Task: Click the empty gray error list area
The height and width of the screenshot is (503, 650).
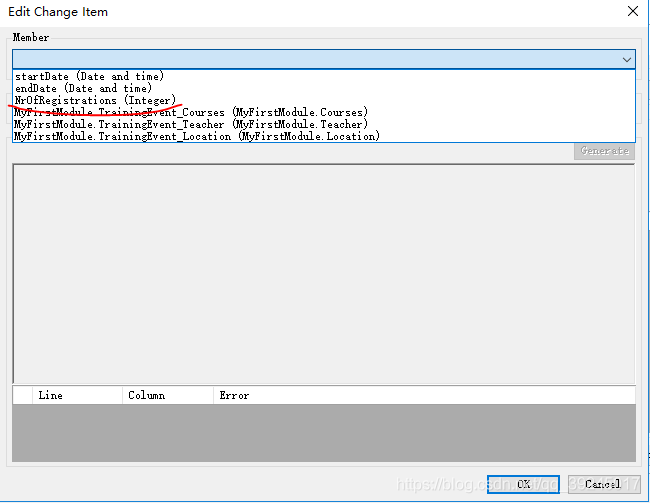Action: click(x=323, y=432)
